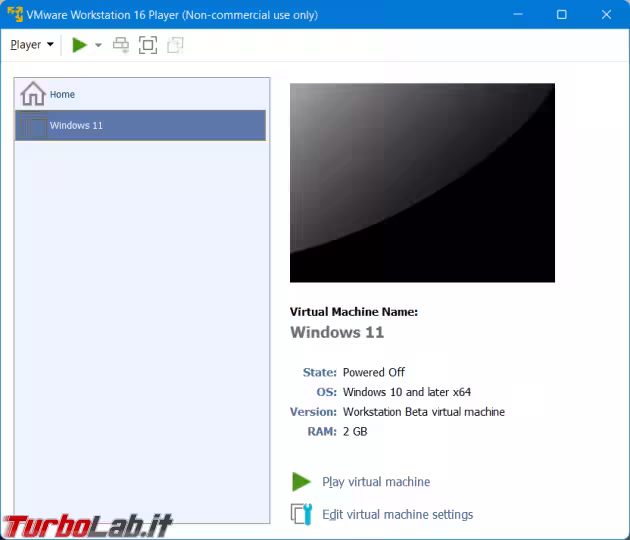Click Play virtual machine link
Screen dimensions: 630x540
(x=376, y=482)
